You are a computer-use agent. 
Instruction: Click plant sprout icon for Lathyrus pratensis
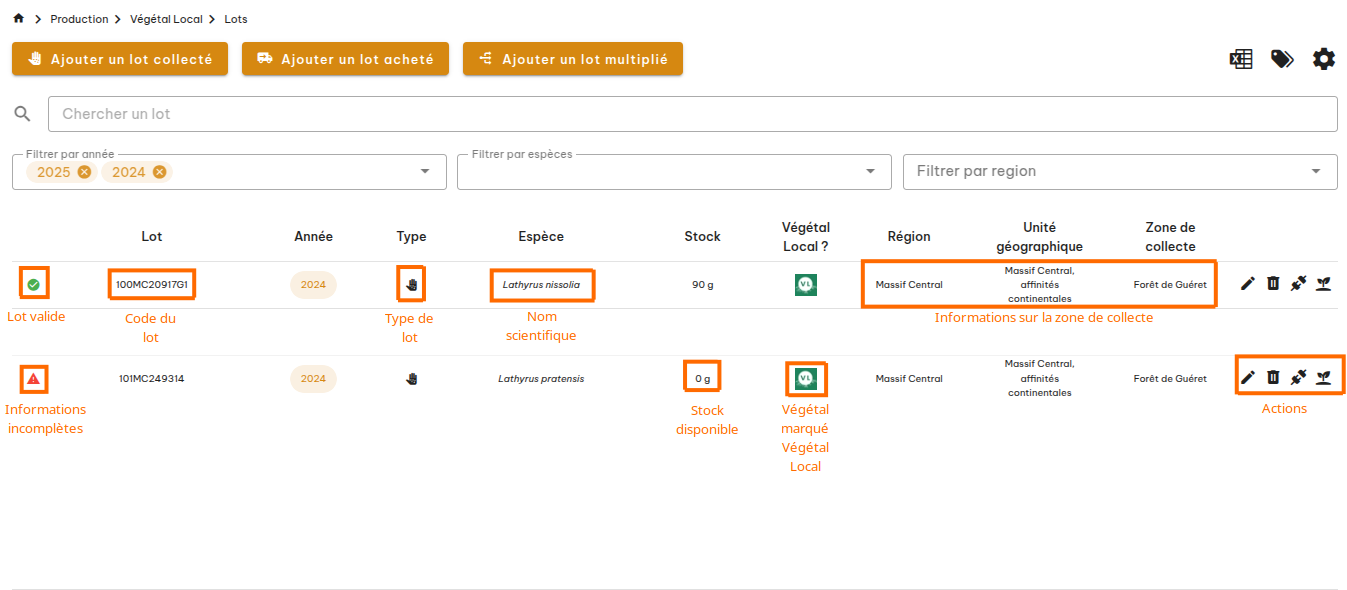1323,377
